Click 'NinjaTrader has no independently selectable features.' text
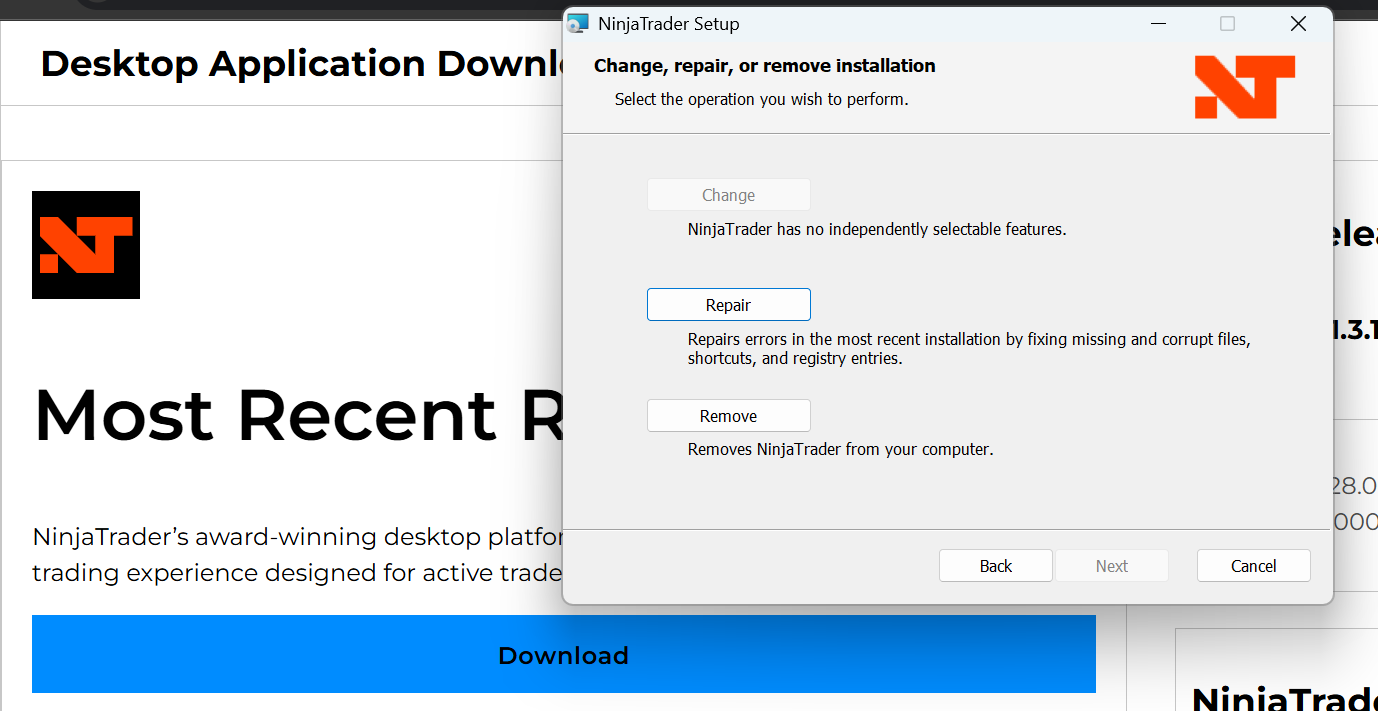This screenshot has height=711, width=1378. pos(877,229)
